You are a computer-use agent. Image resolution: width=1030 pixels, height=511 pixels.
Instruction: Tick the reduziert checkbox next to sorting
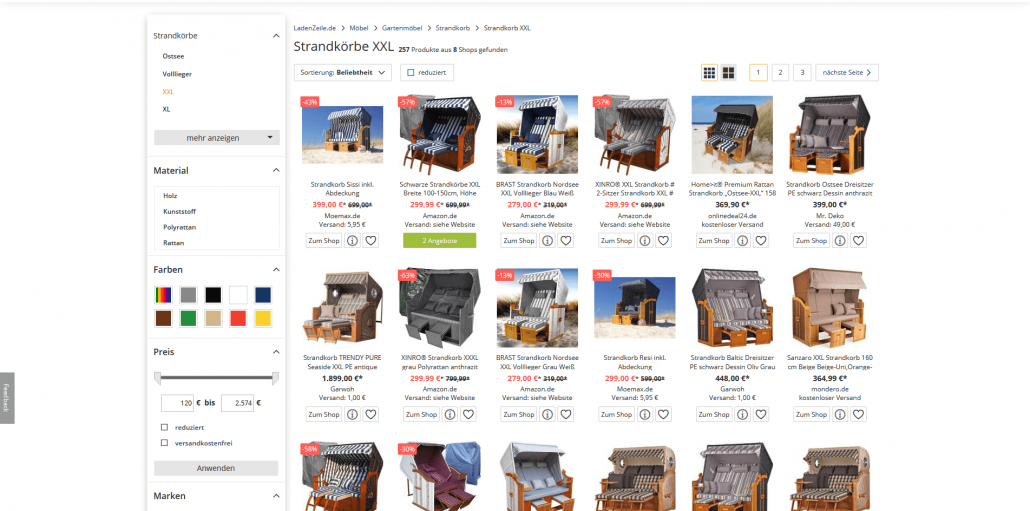point(411,73)
